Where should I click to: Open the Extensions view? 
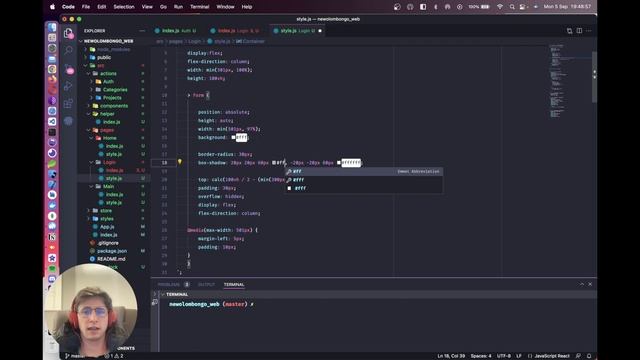click(68, 103)
